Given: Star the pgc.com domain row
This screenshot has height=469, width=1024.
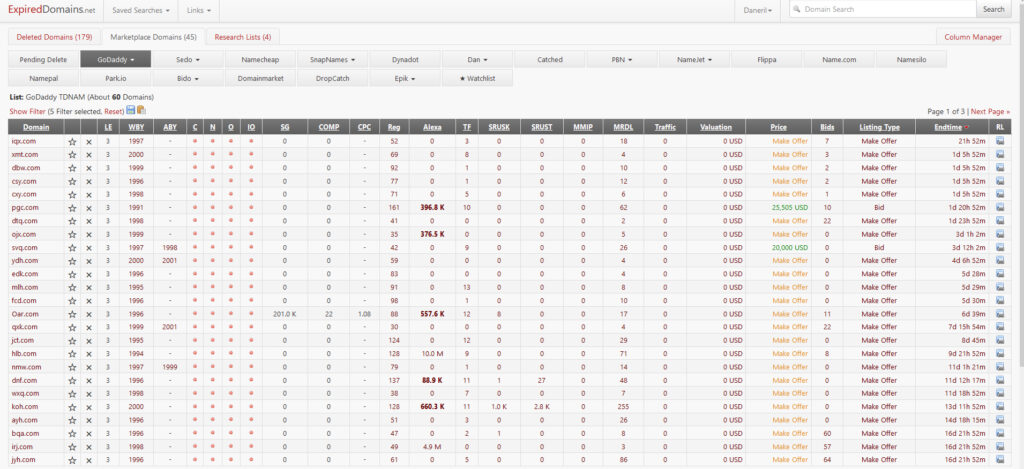Looking at the screenshot, I should pyautogui.click(x=72, y=208).
